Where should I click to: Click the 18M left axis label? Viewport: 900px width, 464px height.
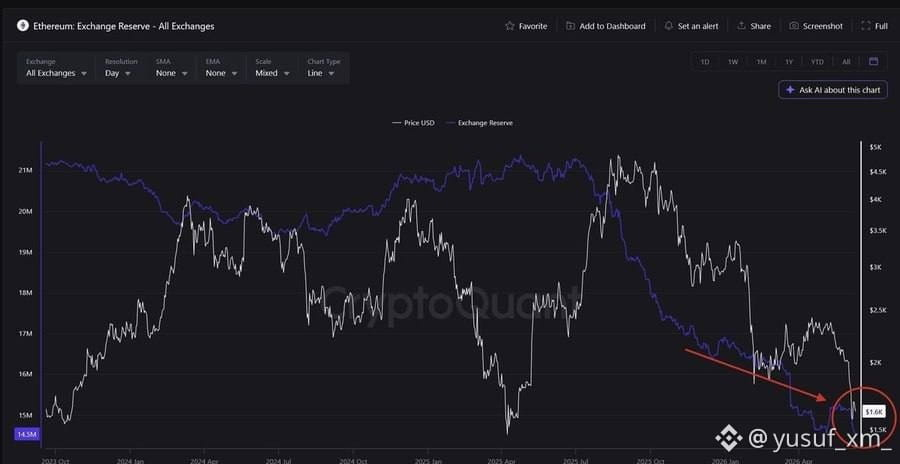coord(26,293)
